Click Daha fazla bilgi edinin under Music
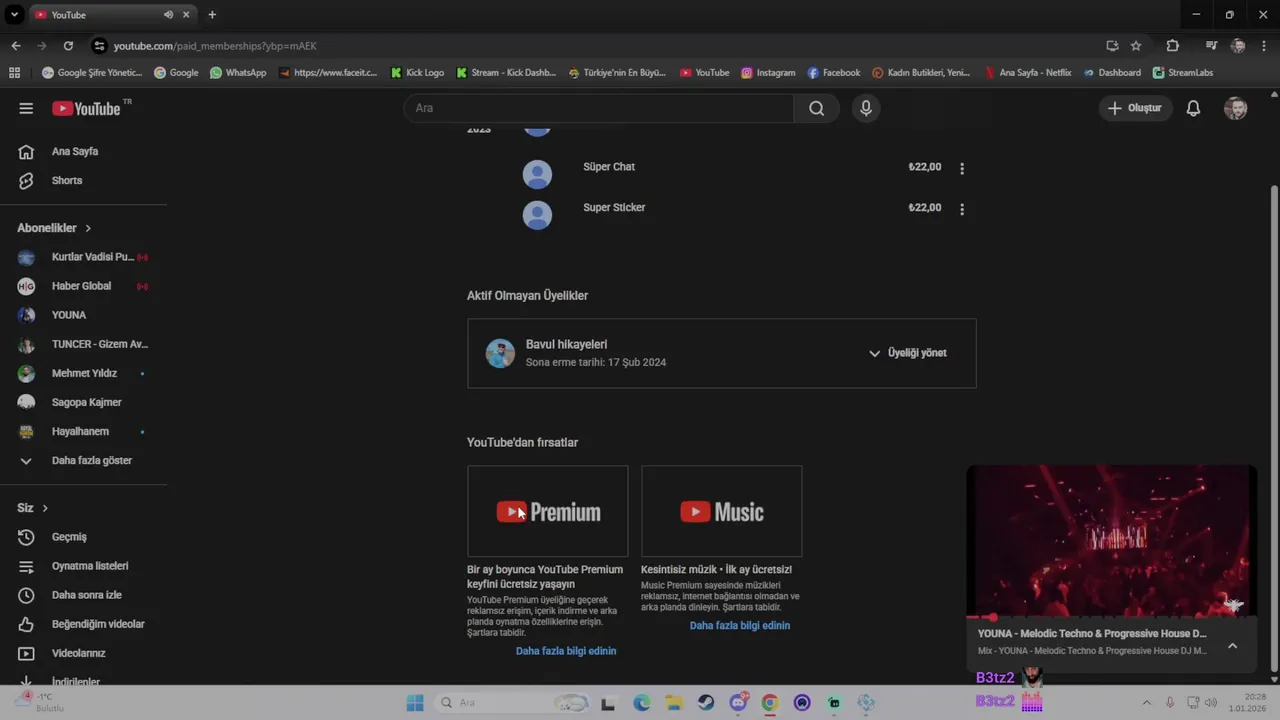 click(740, 626)
